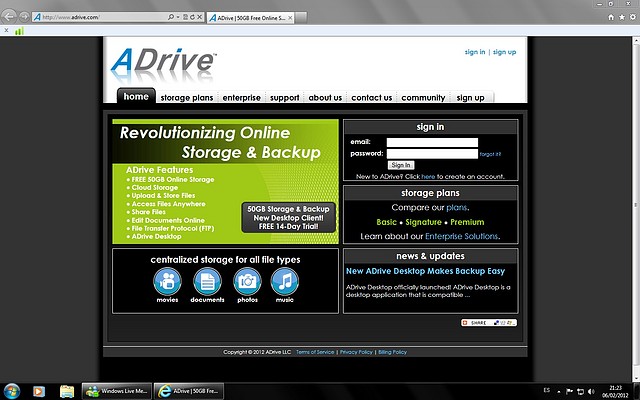Screen dimensions: 640x400
Task: Open the sign up navigation tab
Action: tap(470, 98)
